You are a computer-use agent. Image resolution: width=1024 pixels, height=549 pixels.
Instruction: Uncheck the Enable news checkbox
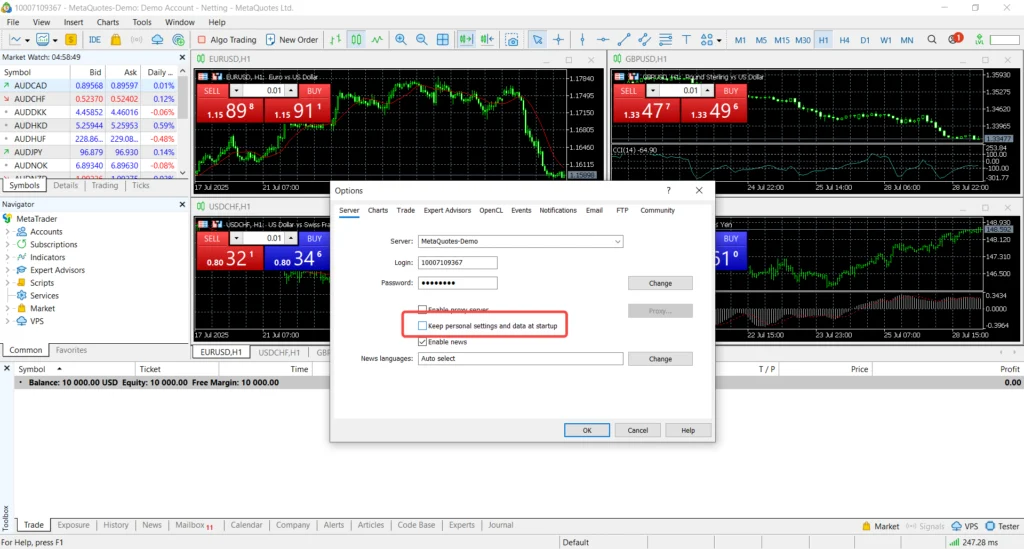click(x=423, y=342)
